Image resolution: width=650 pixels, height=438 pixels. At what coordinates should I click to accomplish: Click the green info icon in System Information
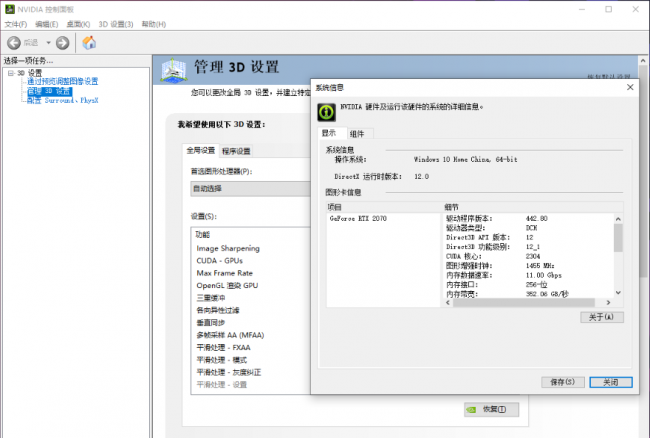click(x=327, y=112)
